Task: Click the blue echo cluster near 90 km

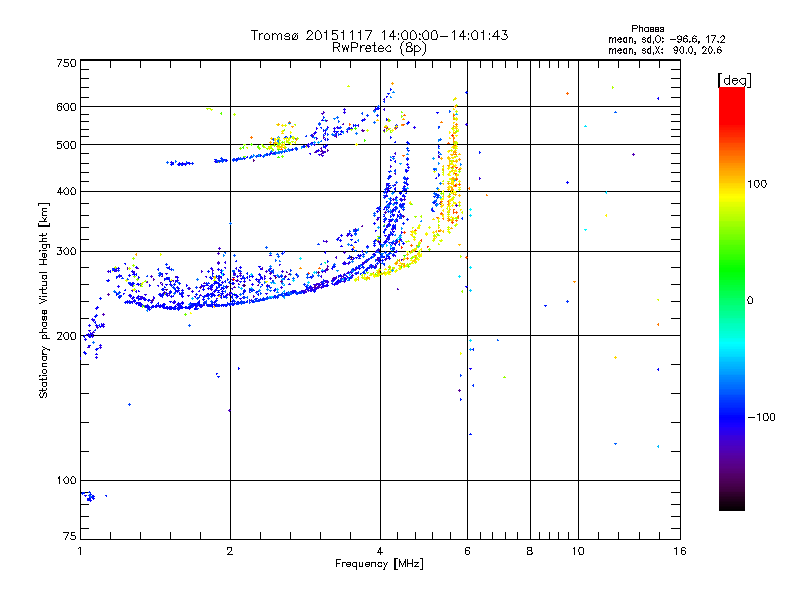Action: click(89, 495)
